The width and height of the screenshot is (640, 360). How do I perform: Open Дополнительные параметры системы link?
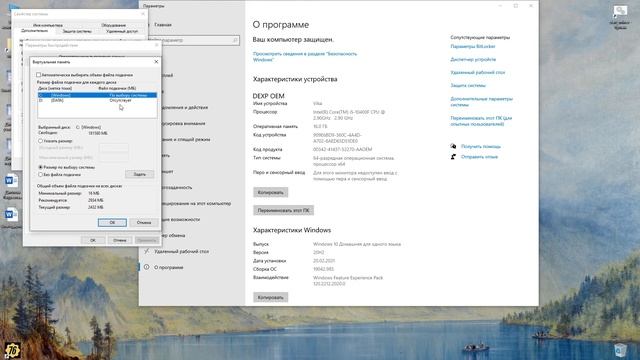pos(481,102)
